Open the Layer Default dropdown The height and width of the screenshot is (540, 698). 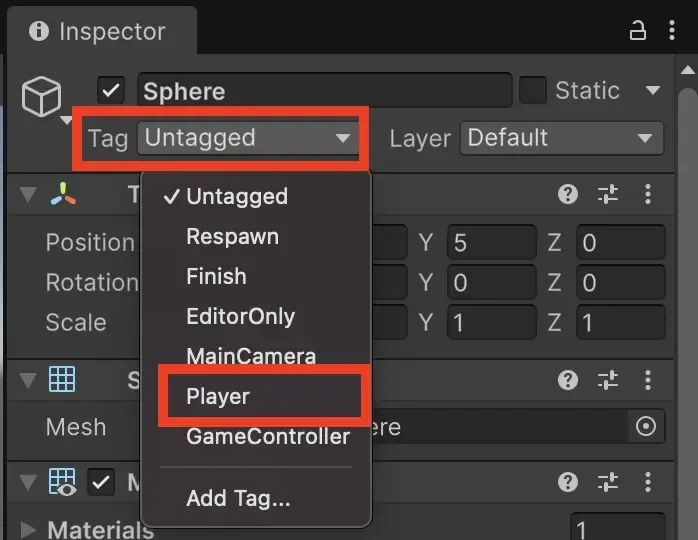[x=561, y=138]
